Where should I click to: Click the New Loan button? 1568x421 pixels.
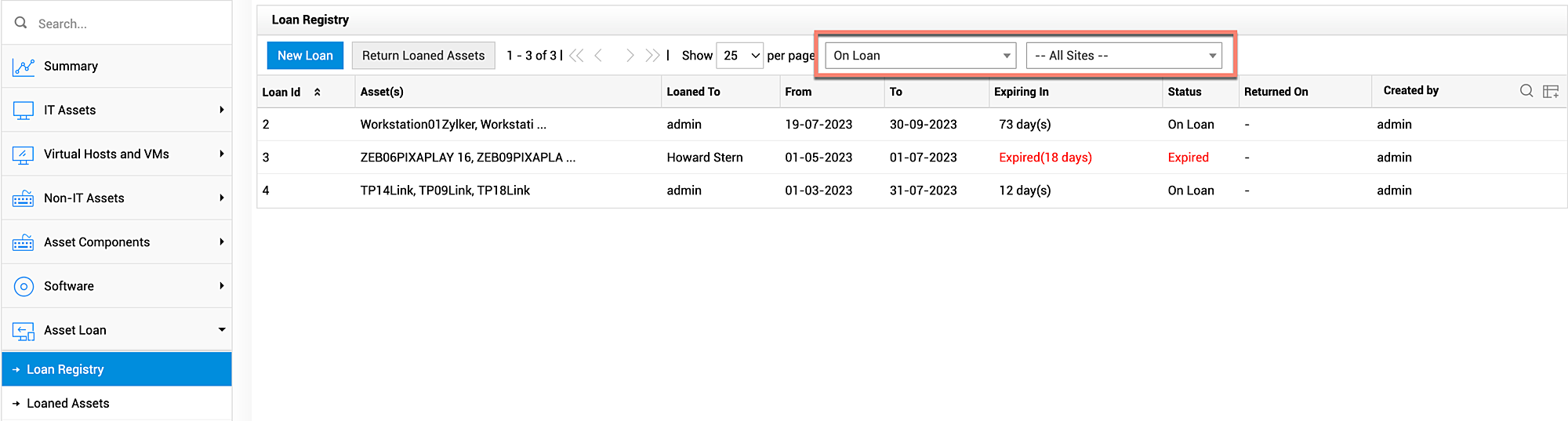click(x=305, y=56)
